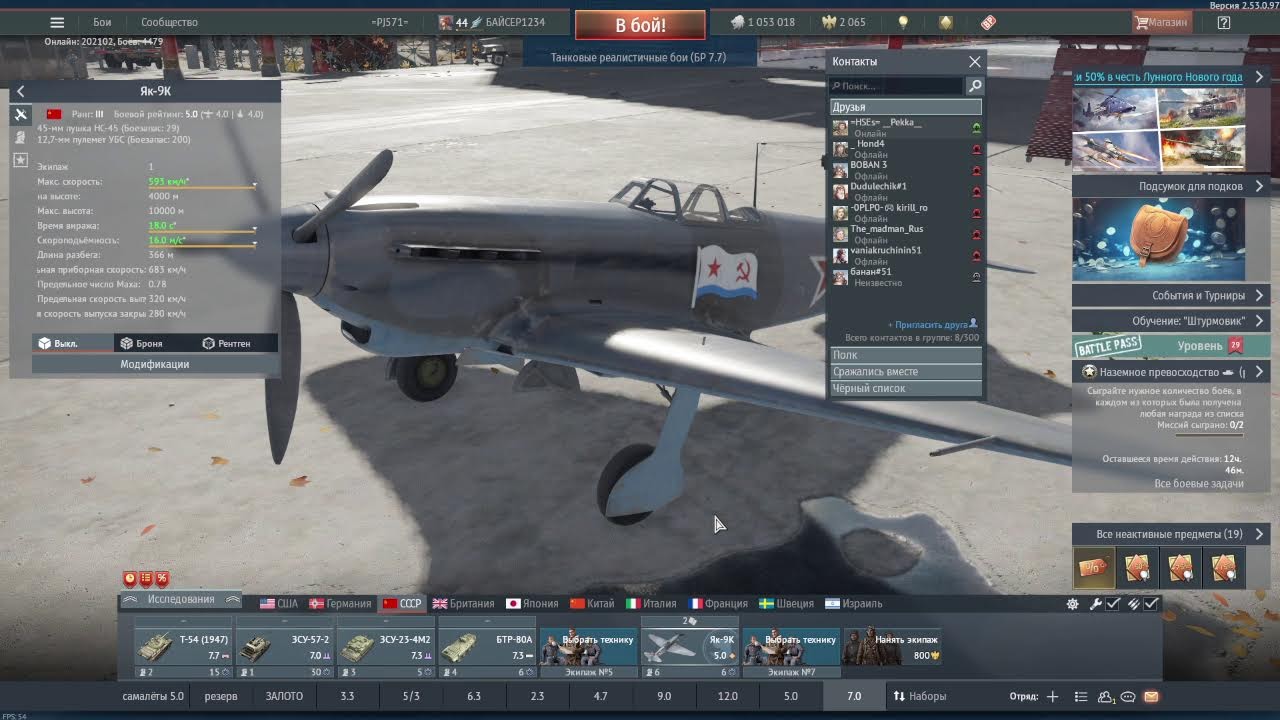
Task: Collapse the Як-9К info panel arrow
Action: (20, 91)
